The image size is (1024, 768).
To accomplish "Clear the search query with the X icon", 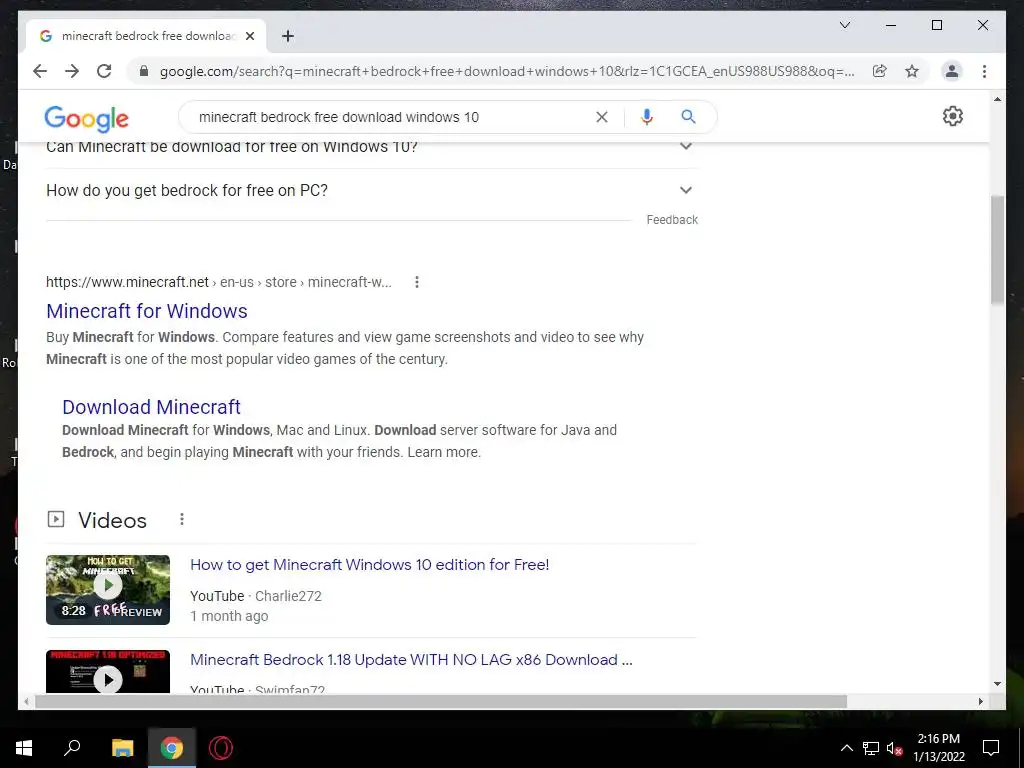I will (601, 117).
